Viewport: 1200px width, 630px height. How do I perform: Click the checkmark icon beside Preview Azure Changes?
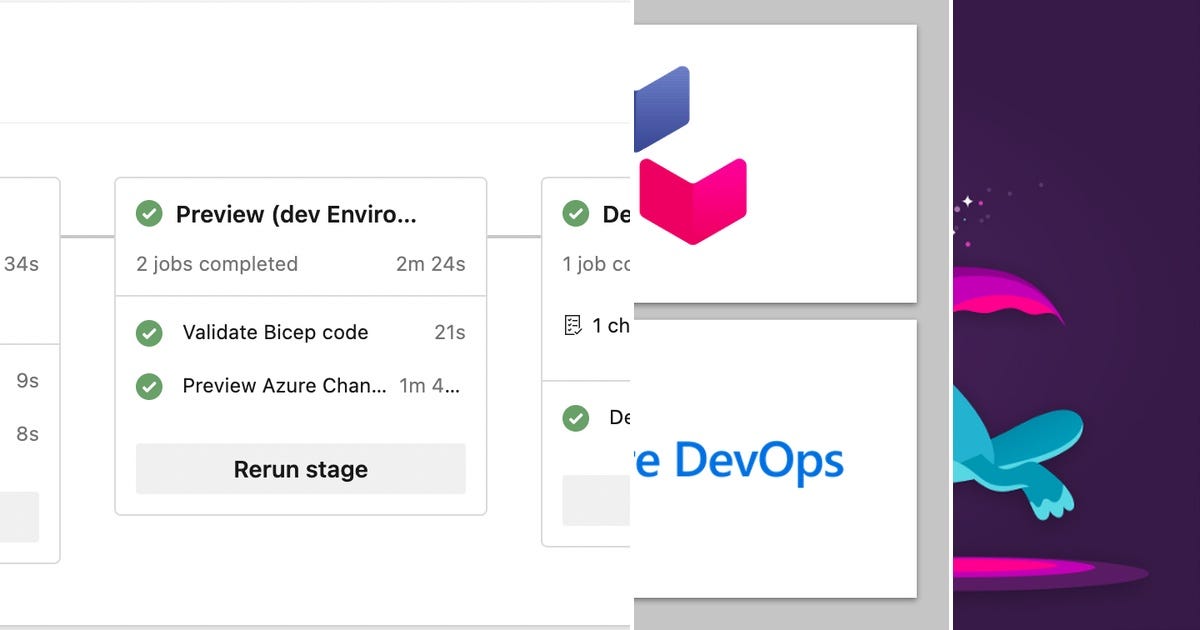point(149,386)
